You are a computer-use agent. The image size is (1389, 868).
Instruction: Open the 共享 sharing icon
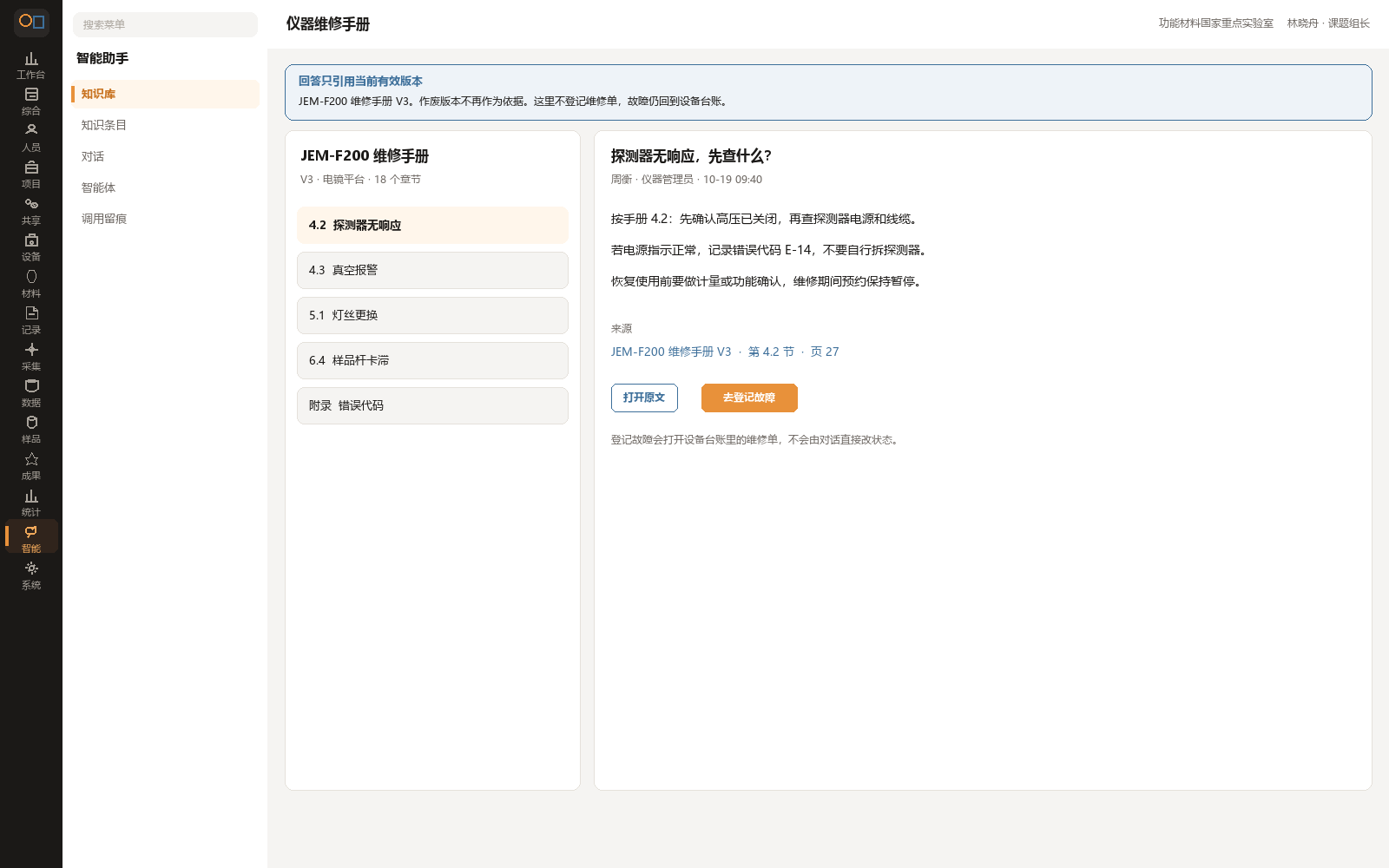coord(31,211)
